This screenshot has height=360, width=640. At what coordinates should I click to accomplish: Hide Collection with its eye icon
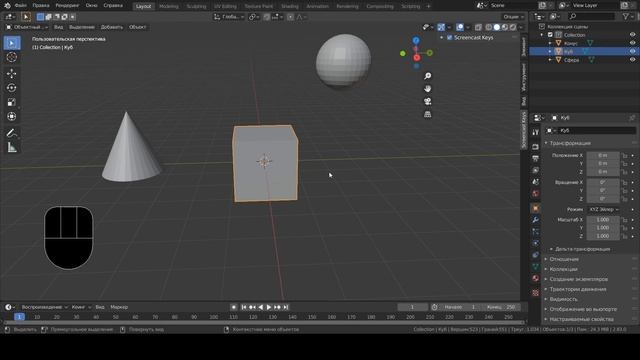(632, 35)
